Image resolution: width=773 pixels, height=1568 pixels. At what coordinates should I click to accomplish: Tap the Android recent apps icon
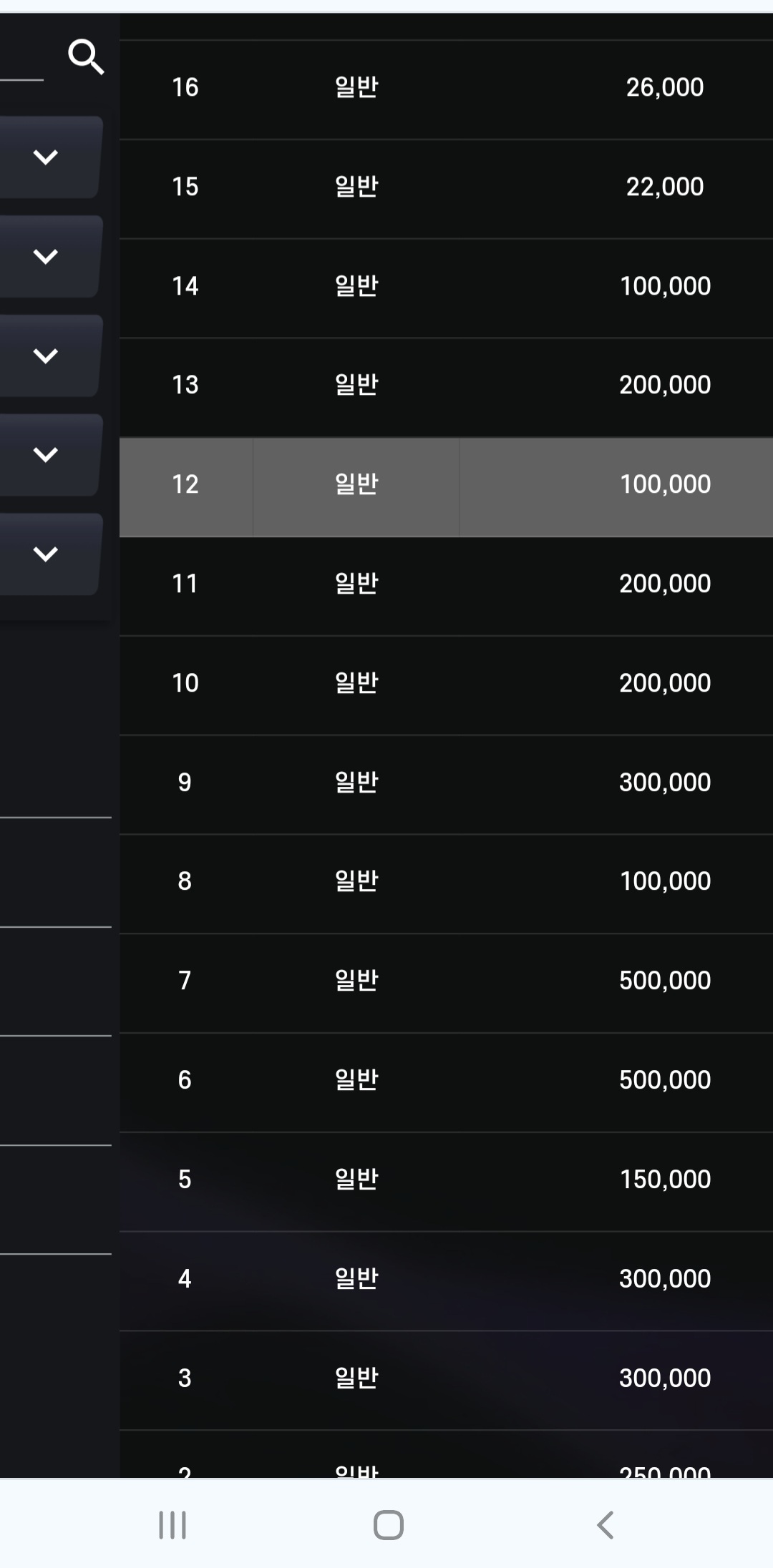pyautogui.click(x=172, y=1524)
